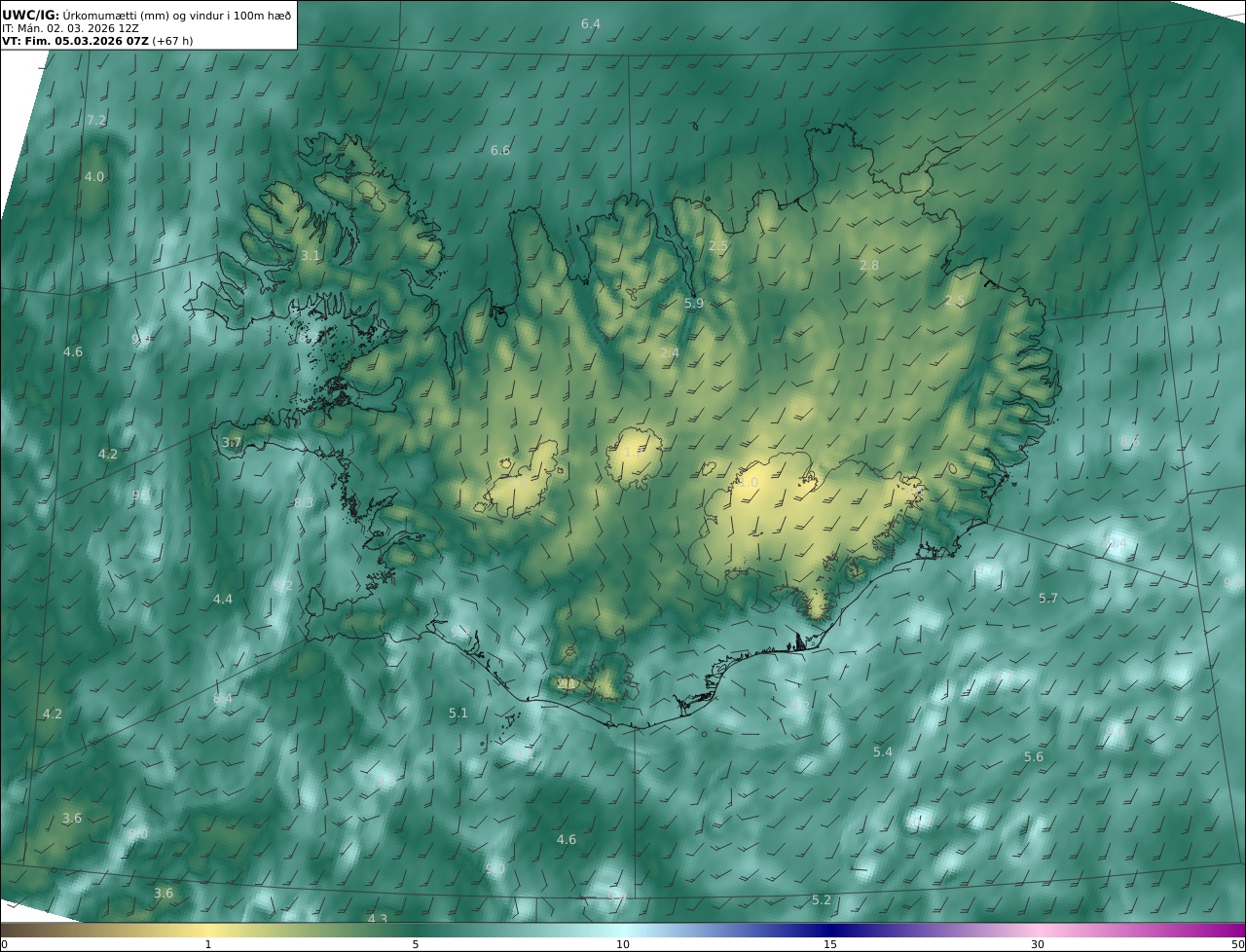This screenshot has height=952, width=1246.
Task: Click the 5.9 value on the map
Action: click(694, 303)
